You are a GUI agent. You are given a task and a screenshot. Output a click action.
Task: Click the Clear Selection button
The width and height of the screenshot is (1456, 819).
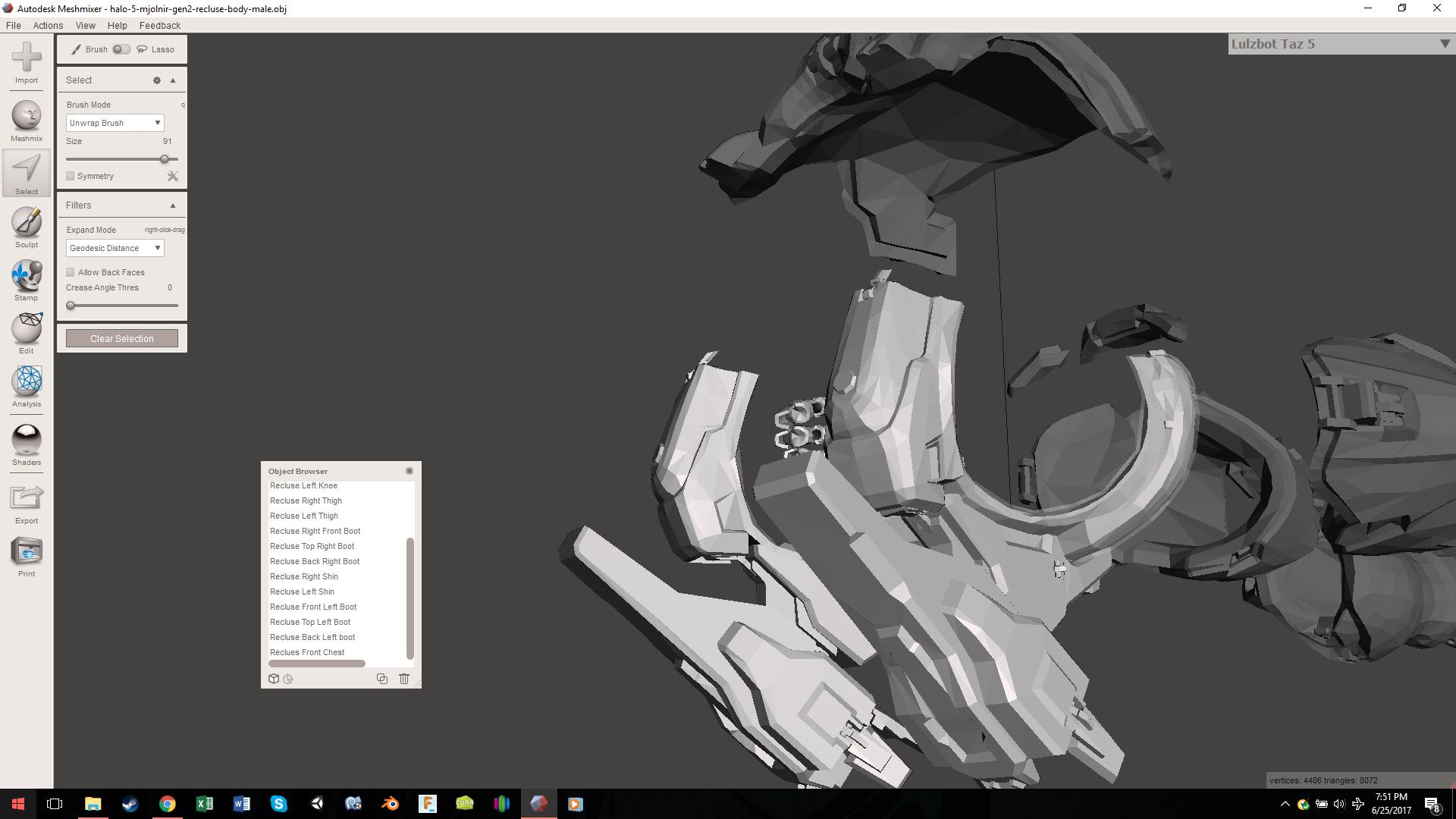click(122, 339)
